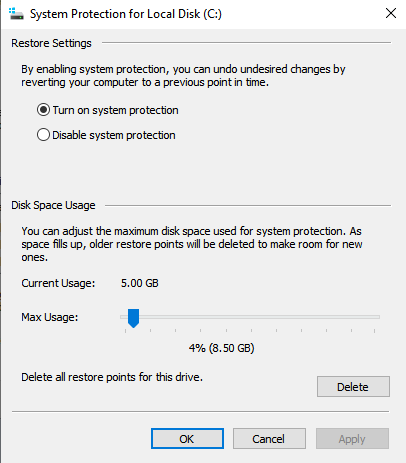The height and width of the screenshot is (463, 406).
Task: Select Disable system protection option
Action: click(x=43, y=135)
